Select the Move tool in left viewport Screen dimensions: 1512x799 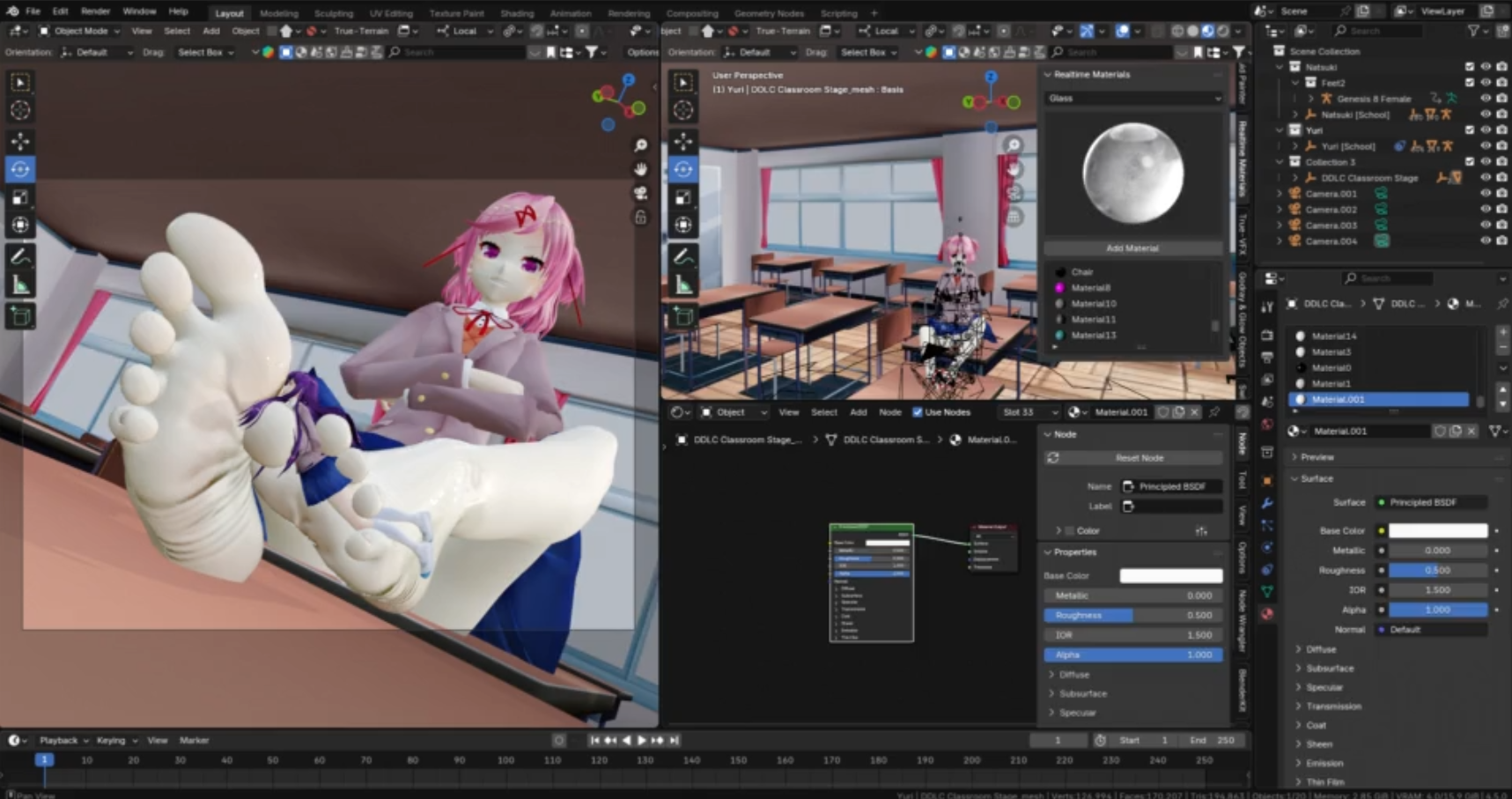[20, 141]
